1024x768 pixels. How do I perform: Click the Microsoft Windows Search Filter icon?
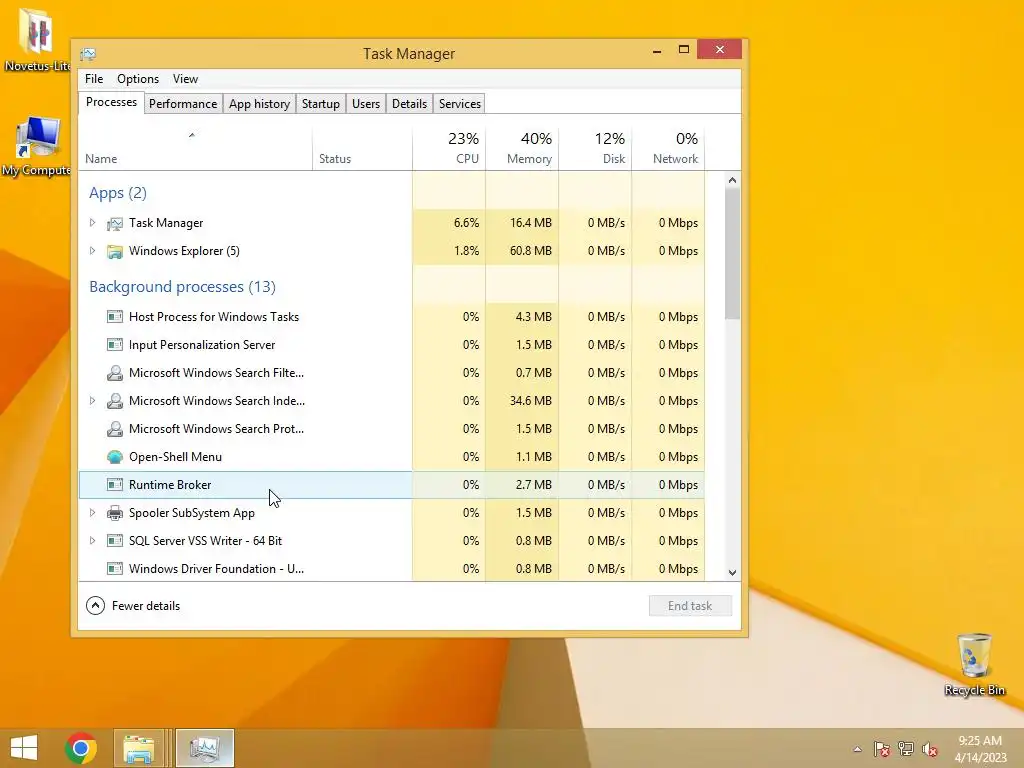tap(115, 373)
